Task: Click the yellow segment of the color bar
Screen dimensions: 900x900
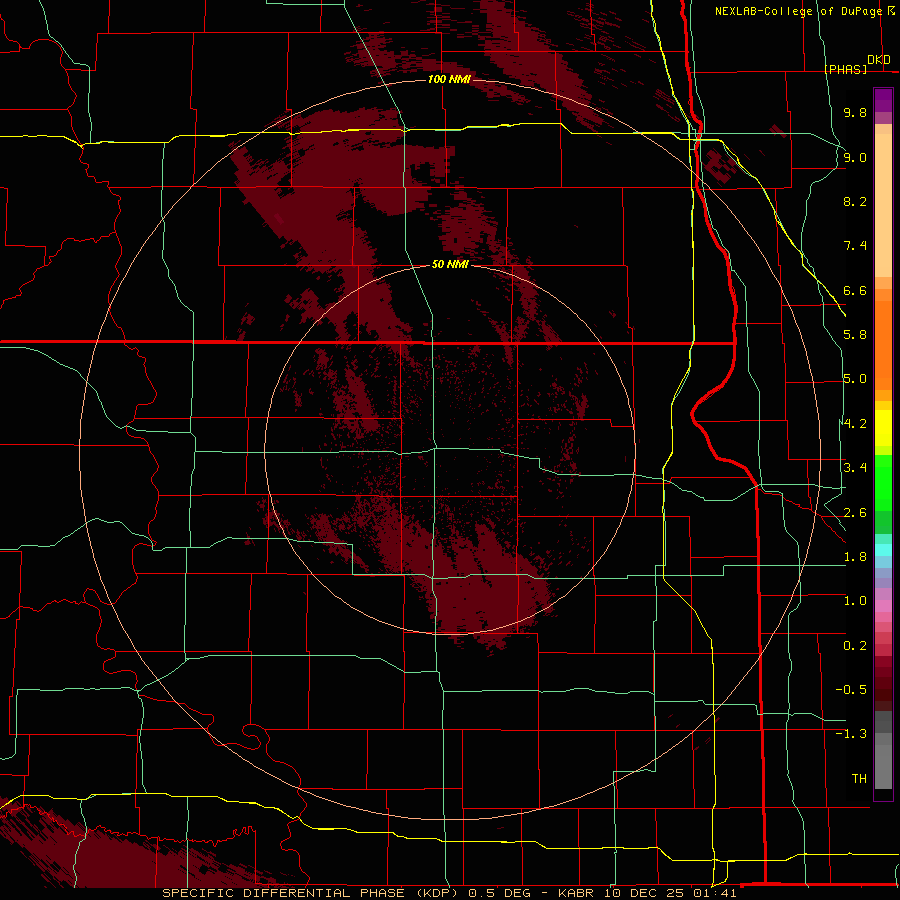Action: (883, 428)
